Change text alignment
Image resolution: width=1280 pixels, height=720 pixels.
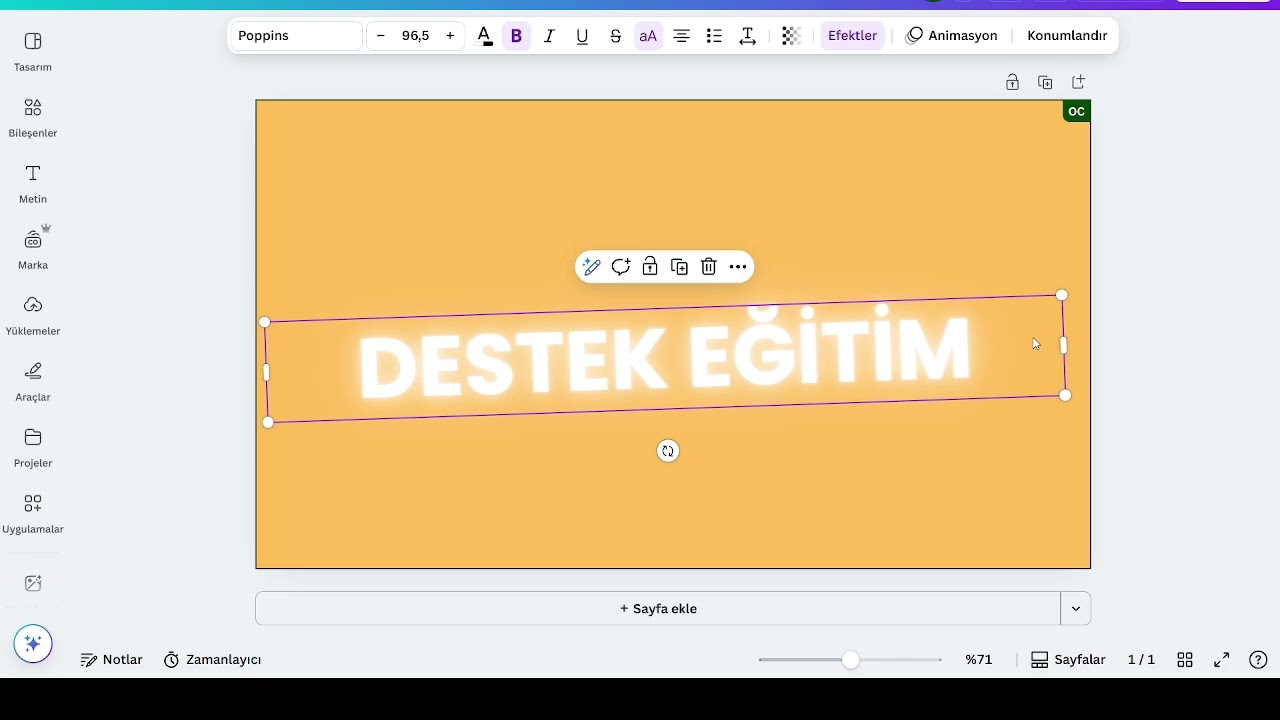click(x=681, y=36)
